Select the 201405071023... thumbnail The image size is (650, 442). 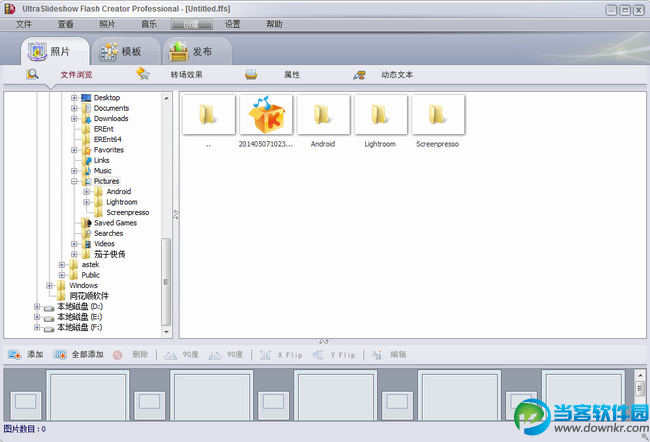click(266, 114)
